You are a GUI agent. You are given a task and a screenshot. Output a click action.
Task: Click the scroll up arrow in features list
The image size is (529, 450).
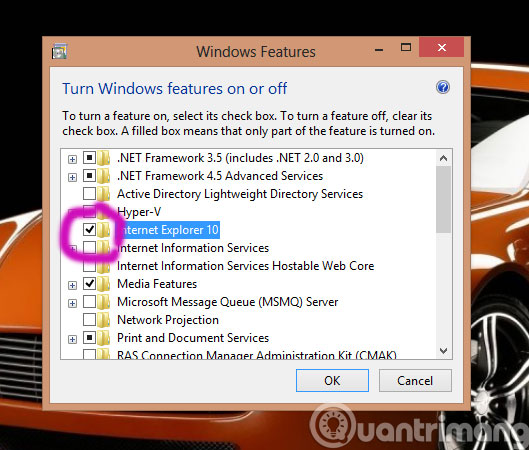(444, 158)
